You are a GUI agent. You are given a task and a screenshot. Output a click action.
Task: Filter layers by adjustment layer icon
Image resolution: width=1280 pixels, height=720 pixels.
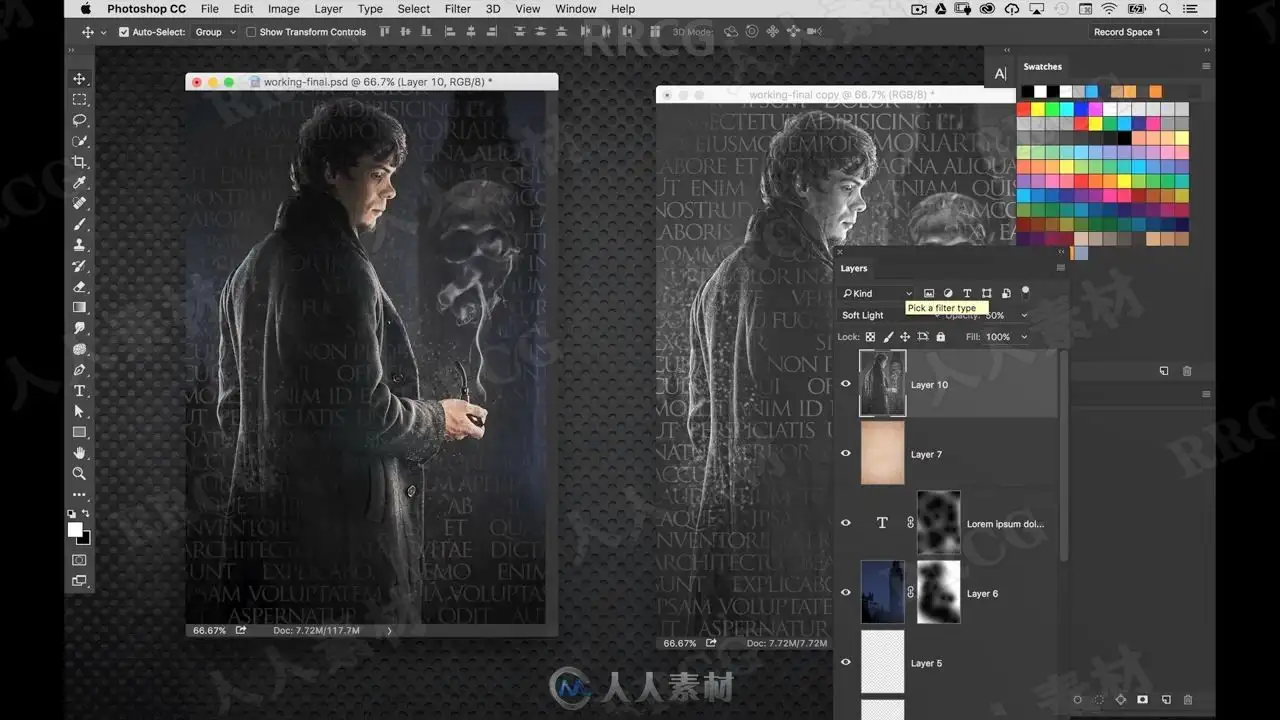(948, 293)
